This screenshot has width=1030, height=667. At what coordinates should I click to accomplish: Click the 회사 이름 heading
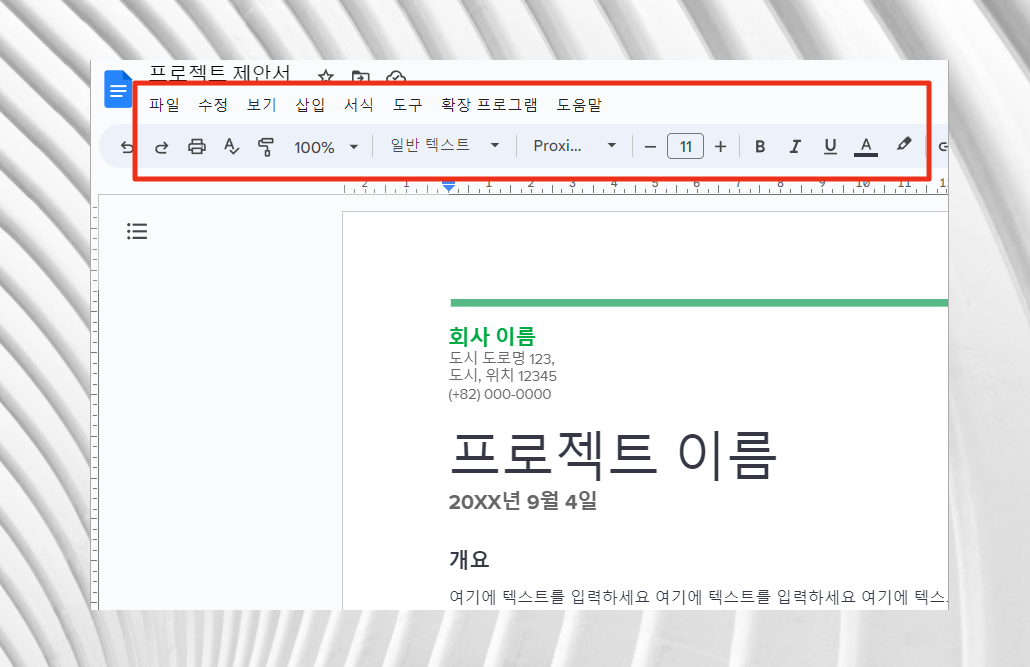[492, 336]
